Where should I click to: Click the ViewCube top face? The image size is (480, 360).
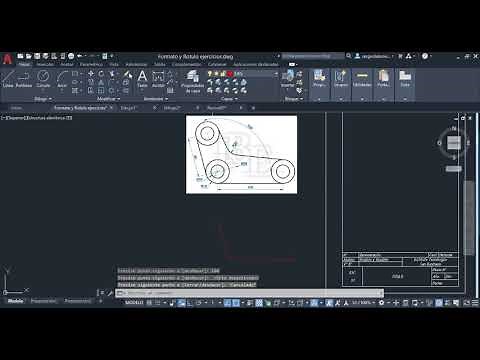click(x=454, y=143)
